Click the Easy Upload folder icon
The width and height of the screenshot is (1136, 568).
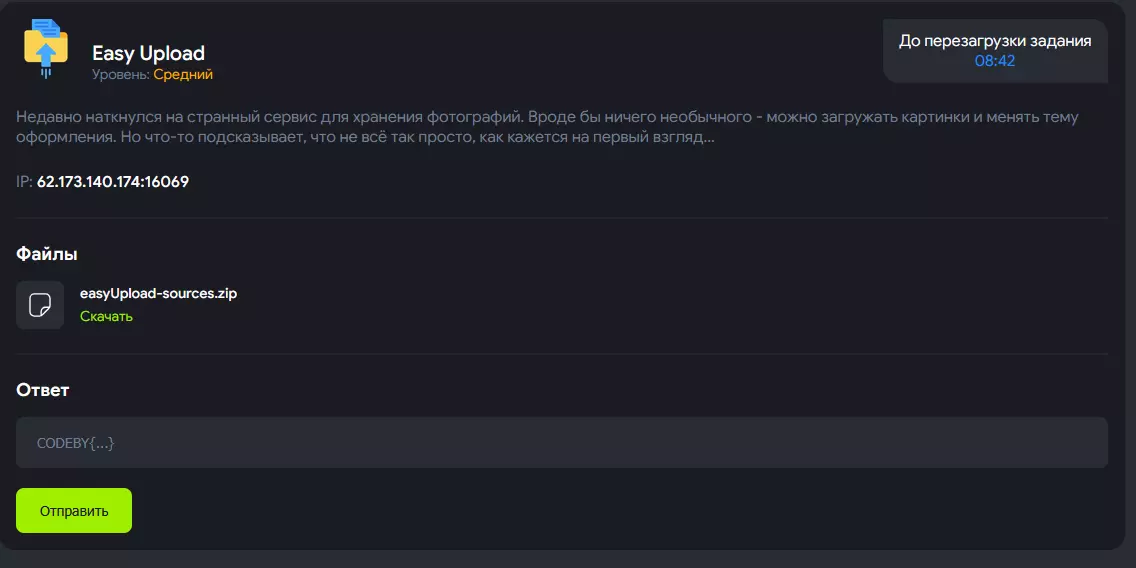(x=46, y=49)
